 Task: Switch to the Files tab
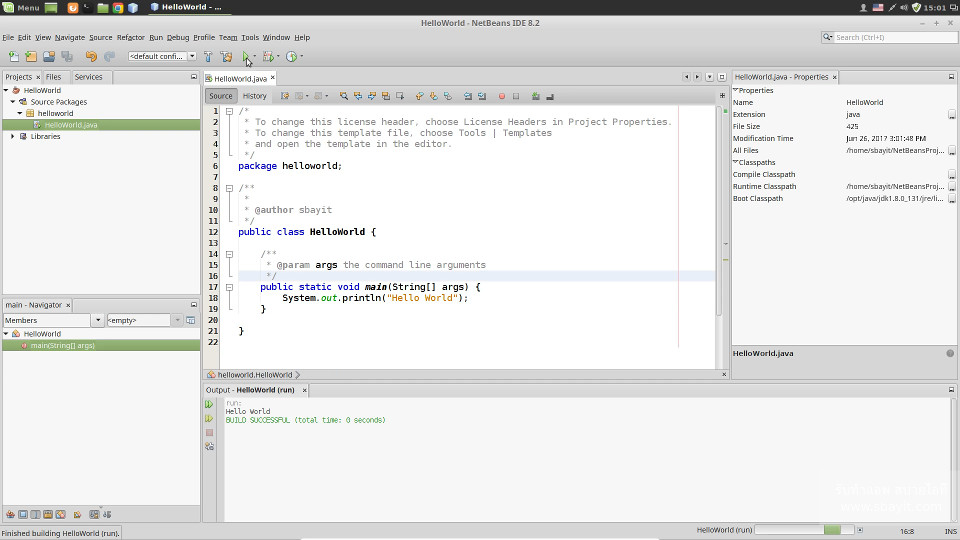point(53,77)
